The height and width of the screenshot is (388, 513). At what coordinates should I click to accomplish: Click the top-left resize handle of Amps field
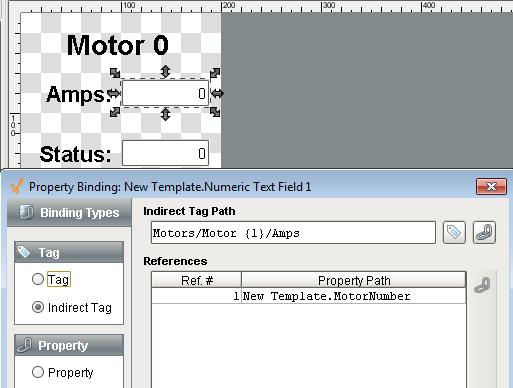click(115, 73)
